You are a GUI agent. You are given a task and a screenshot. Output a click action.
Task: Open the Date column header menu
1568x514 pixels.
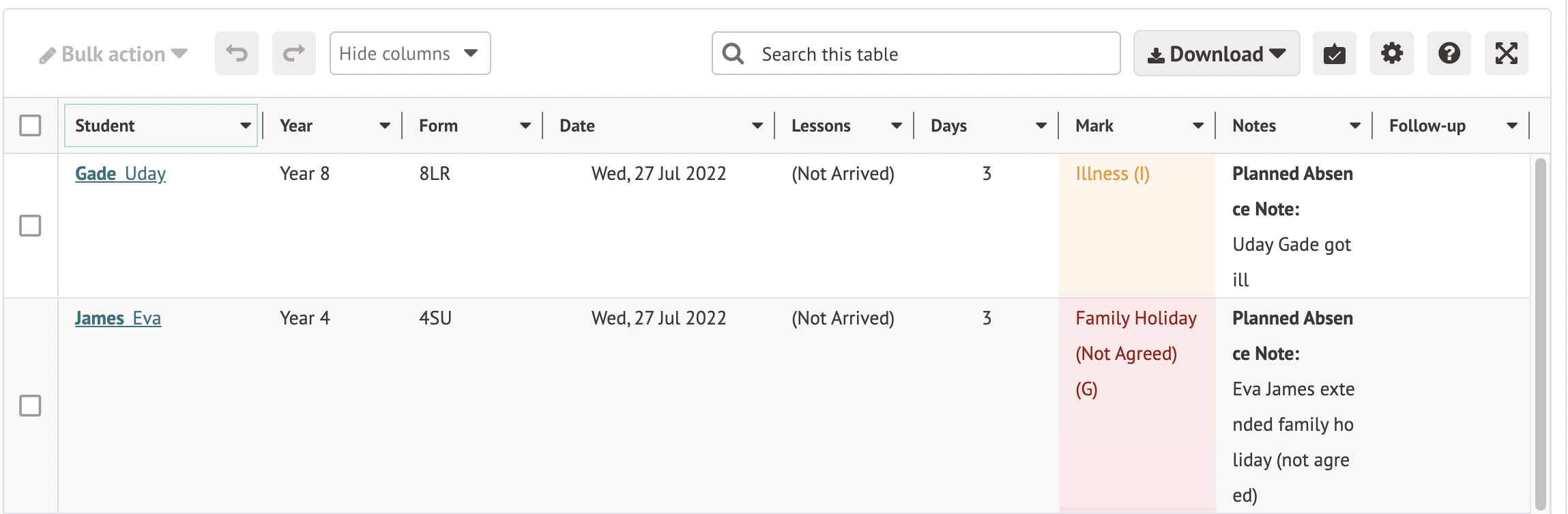click(x=757, y=125)
